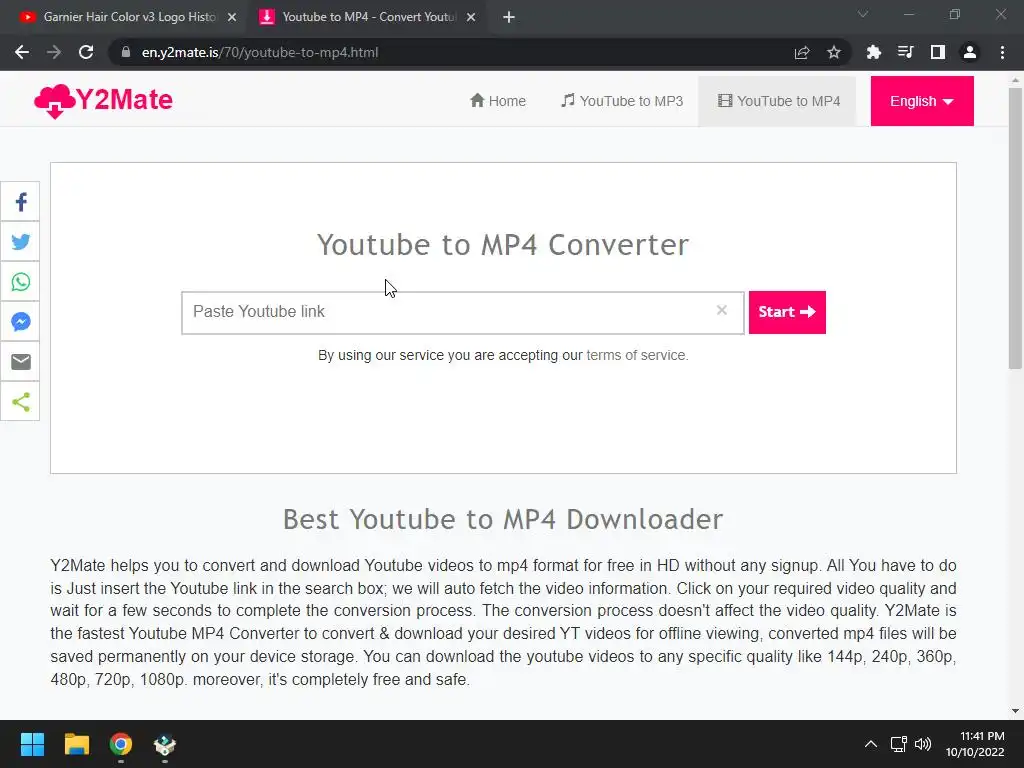
Task: Share this page from the address bar
Action: (802, 52)
